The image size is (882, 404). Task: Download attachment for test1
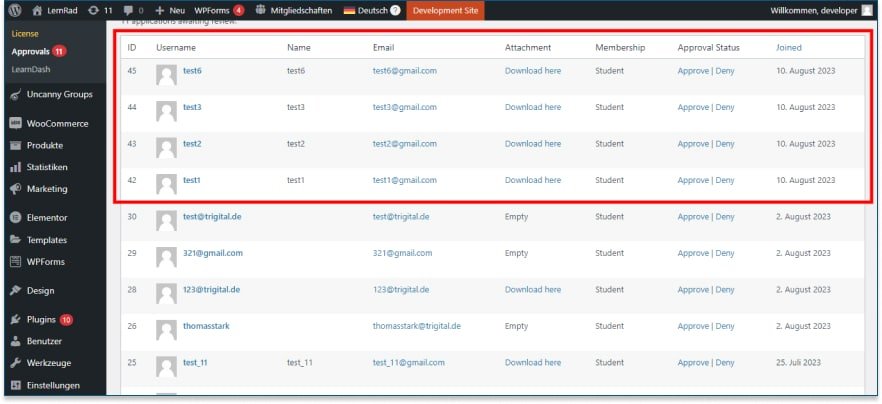pyautogui.click(x=533, y=180)
